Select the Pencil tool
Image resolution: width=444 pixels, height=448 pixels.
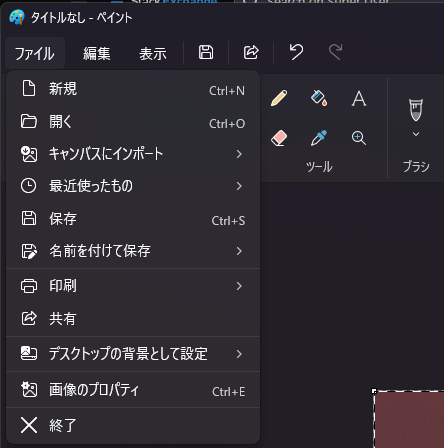pos(279,98)
